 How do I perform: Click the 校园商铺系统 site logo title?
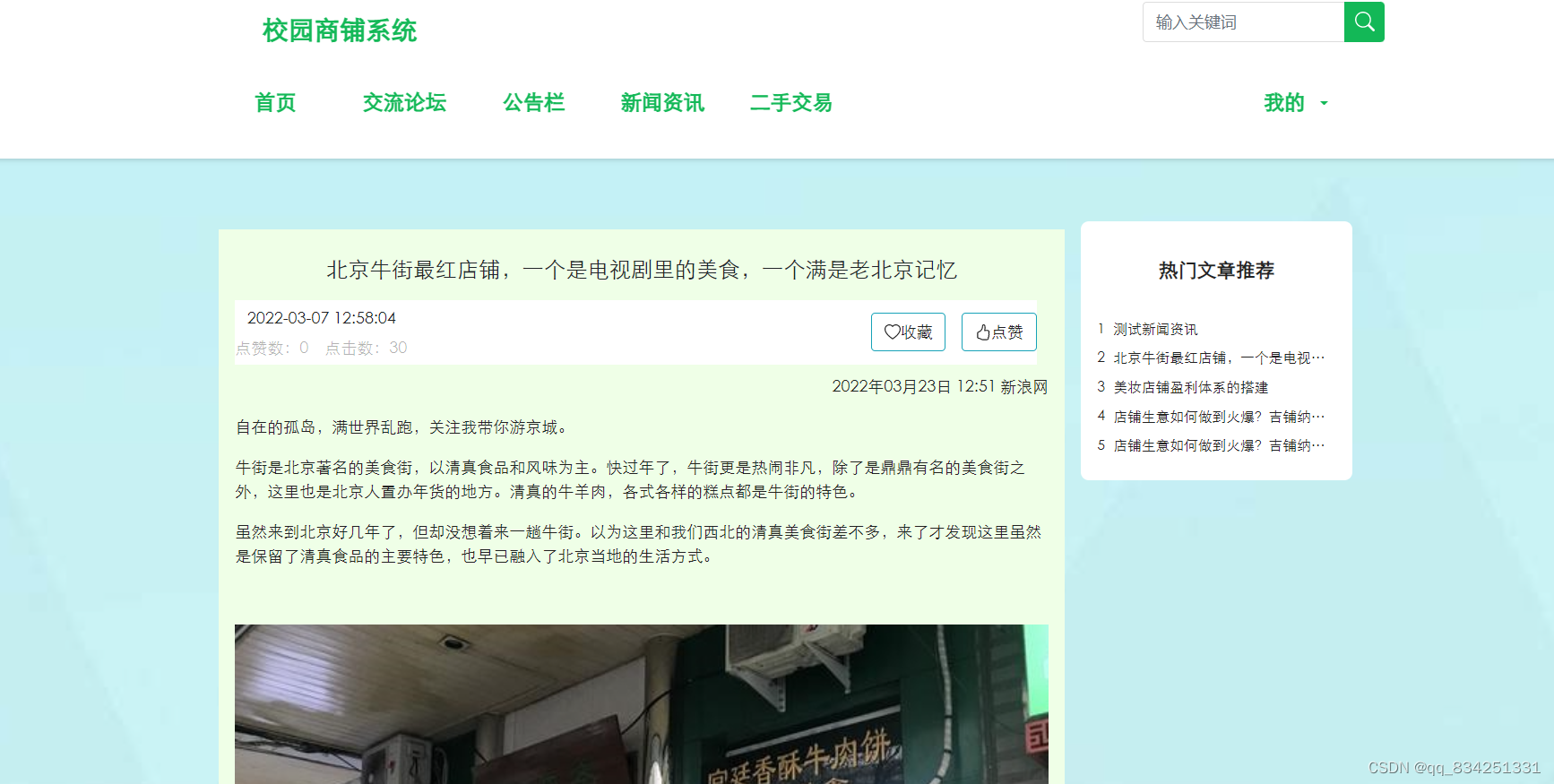coord(340,31)
